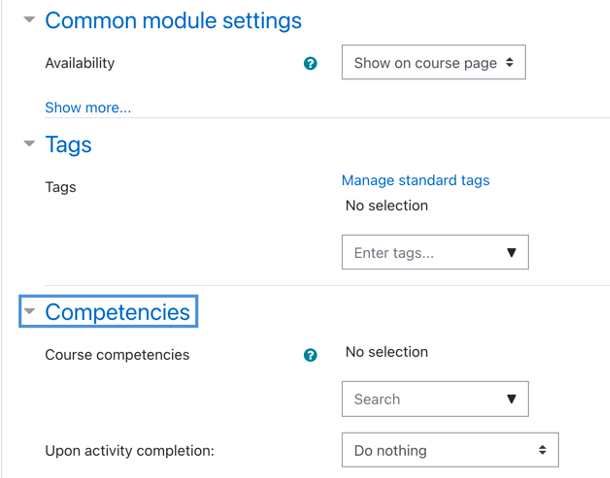Click the arrows in the Availability select

[x=509, y=62]
